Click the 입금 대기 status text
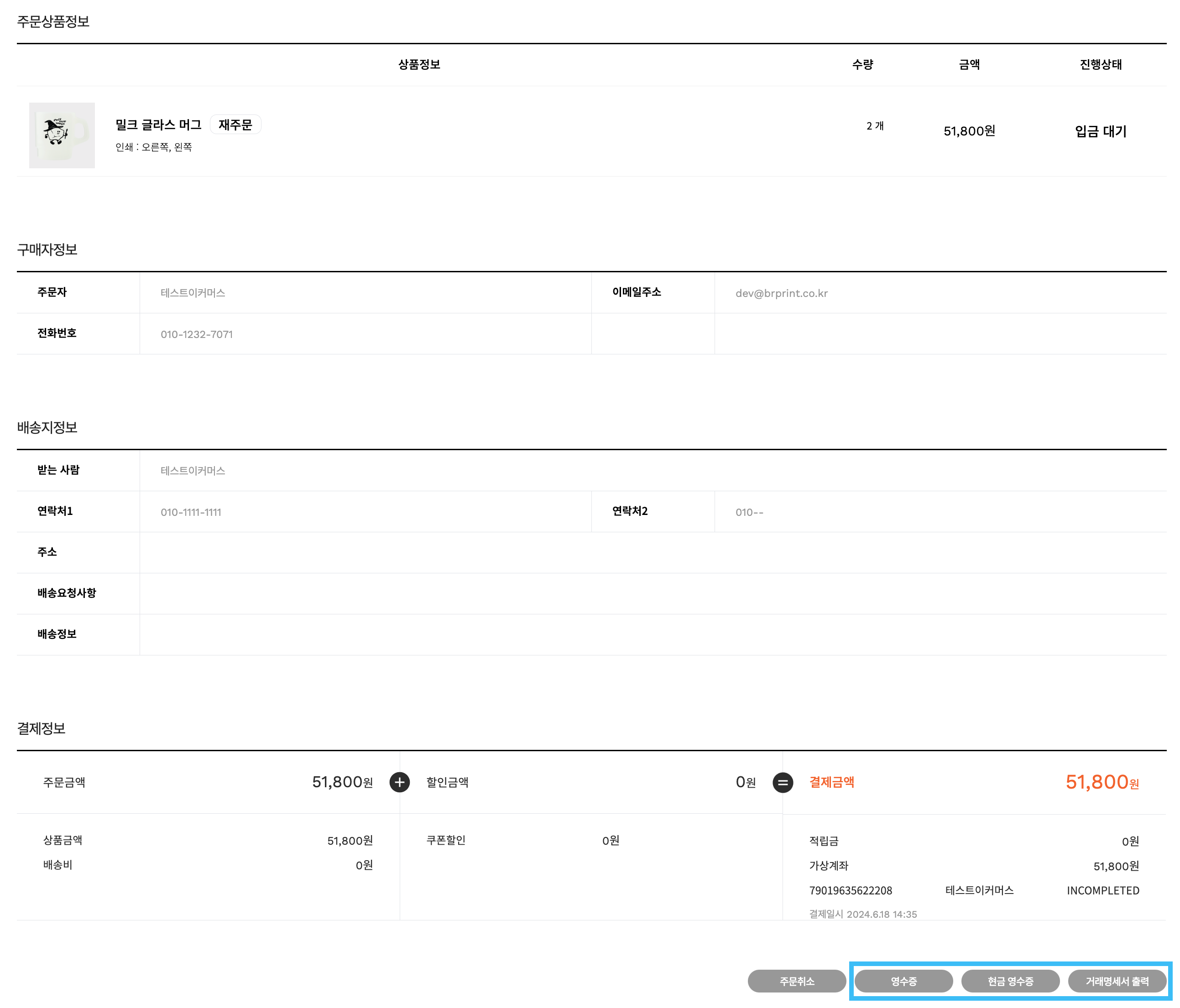 [x=1100, y=131]
